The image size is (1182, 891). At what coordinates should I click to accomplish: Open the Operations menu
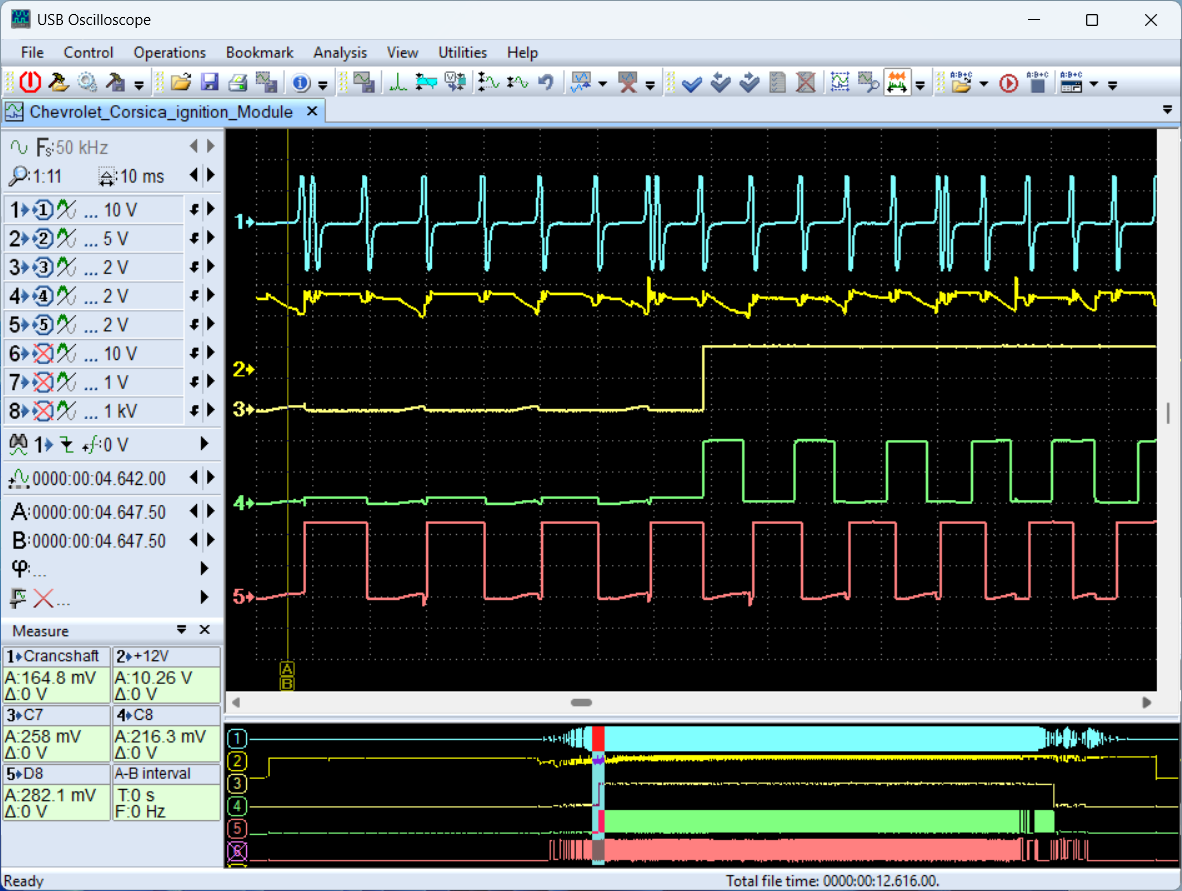[170, 53]
